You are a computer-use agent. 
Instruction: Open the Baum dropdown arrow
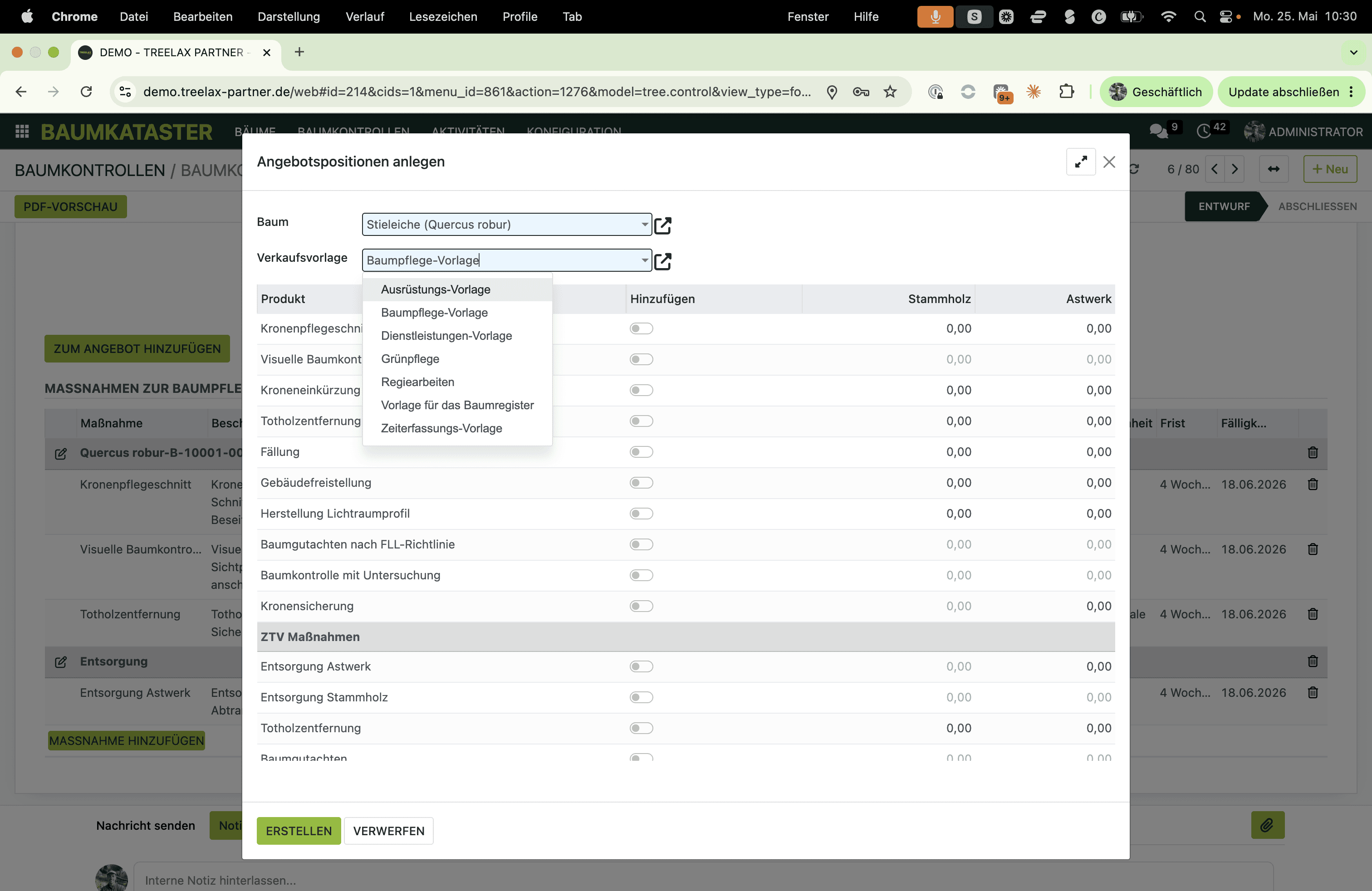click(645, 224)
